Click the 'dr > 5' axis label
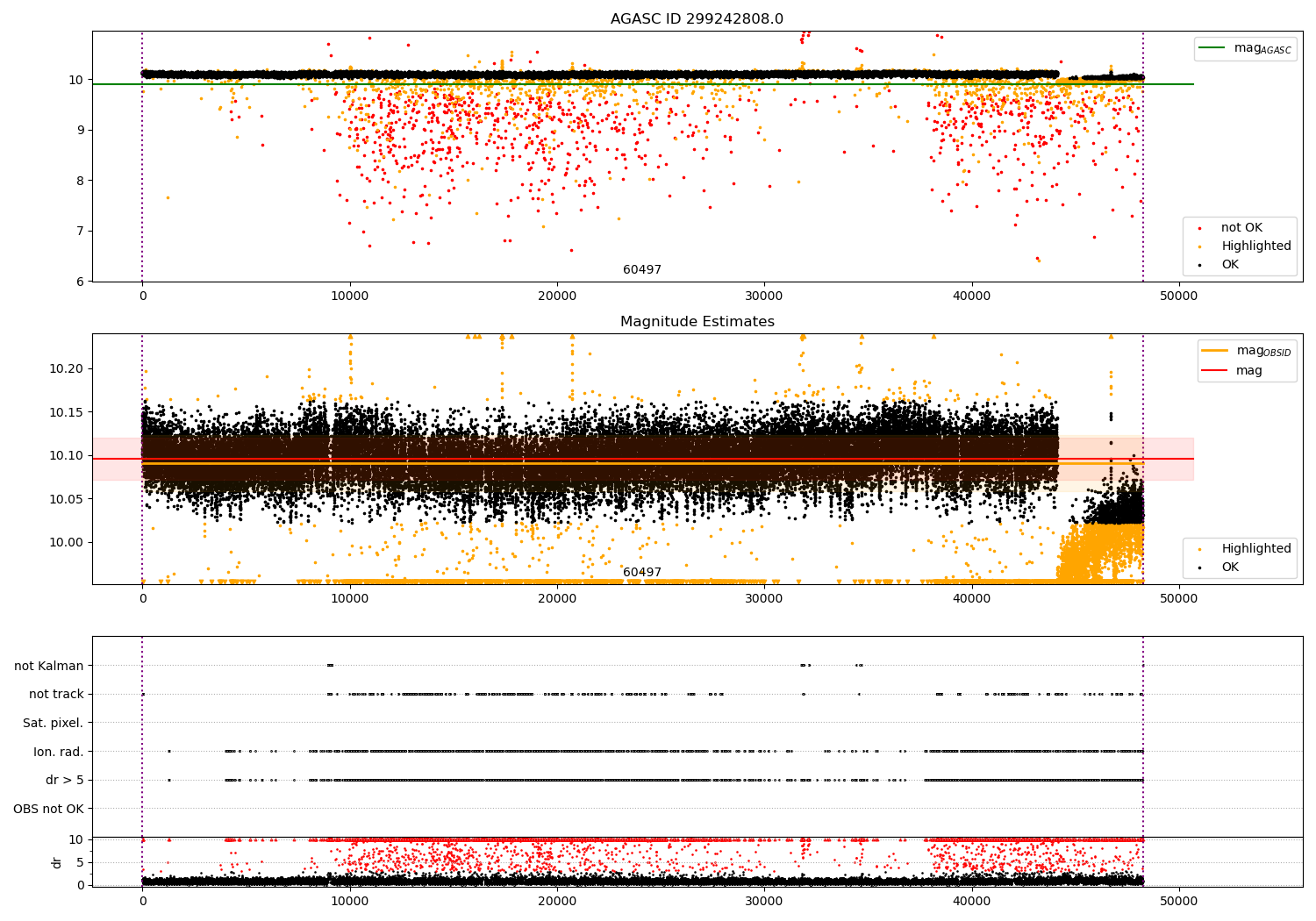Screen dimensions: 1316x921 coord(65,780)
